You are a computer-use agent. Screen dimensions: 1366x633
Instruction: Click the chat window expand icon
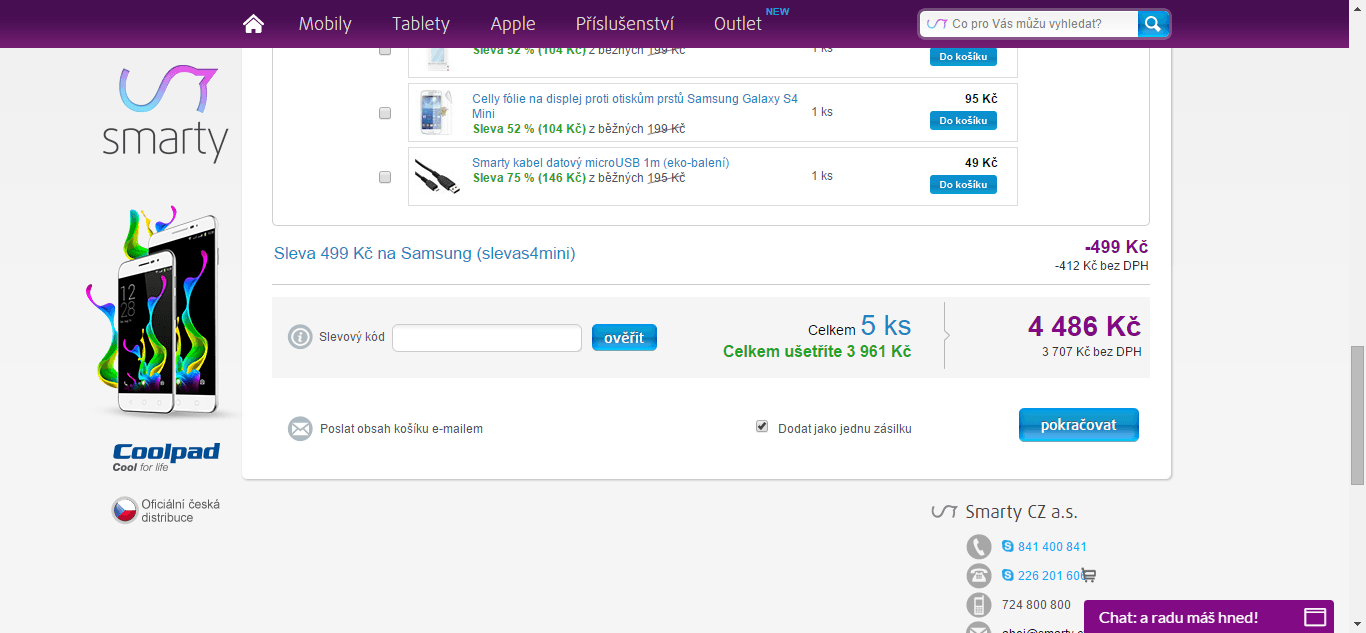tap(1315, 617)
